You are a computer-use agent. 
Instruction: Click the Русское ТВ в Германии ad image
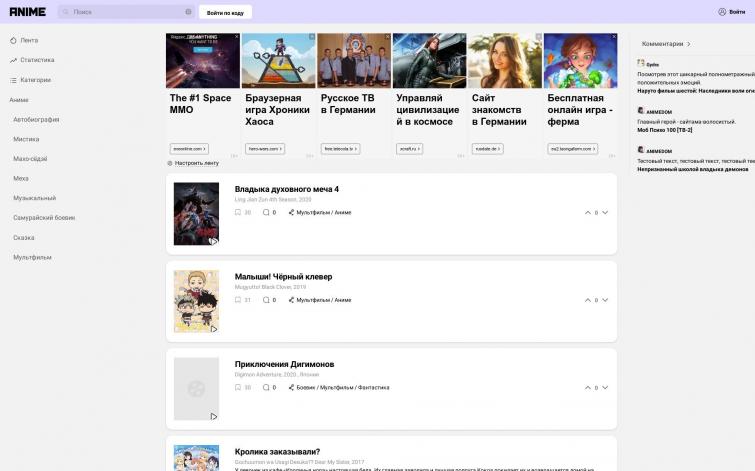point(354,61)
